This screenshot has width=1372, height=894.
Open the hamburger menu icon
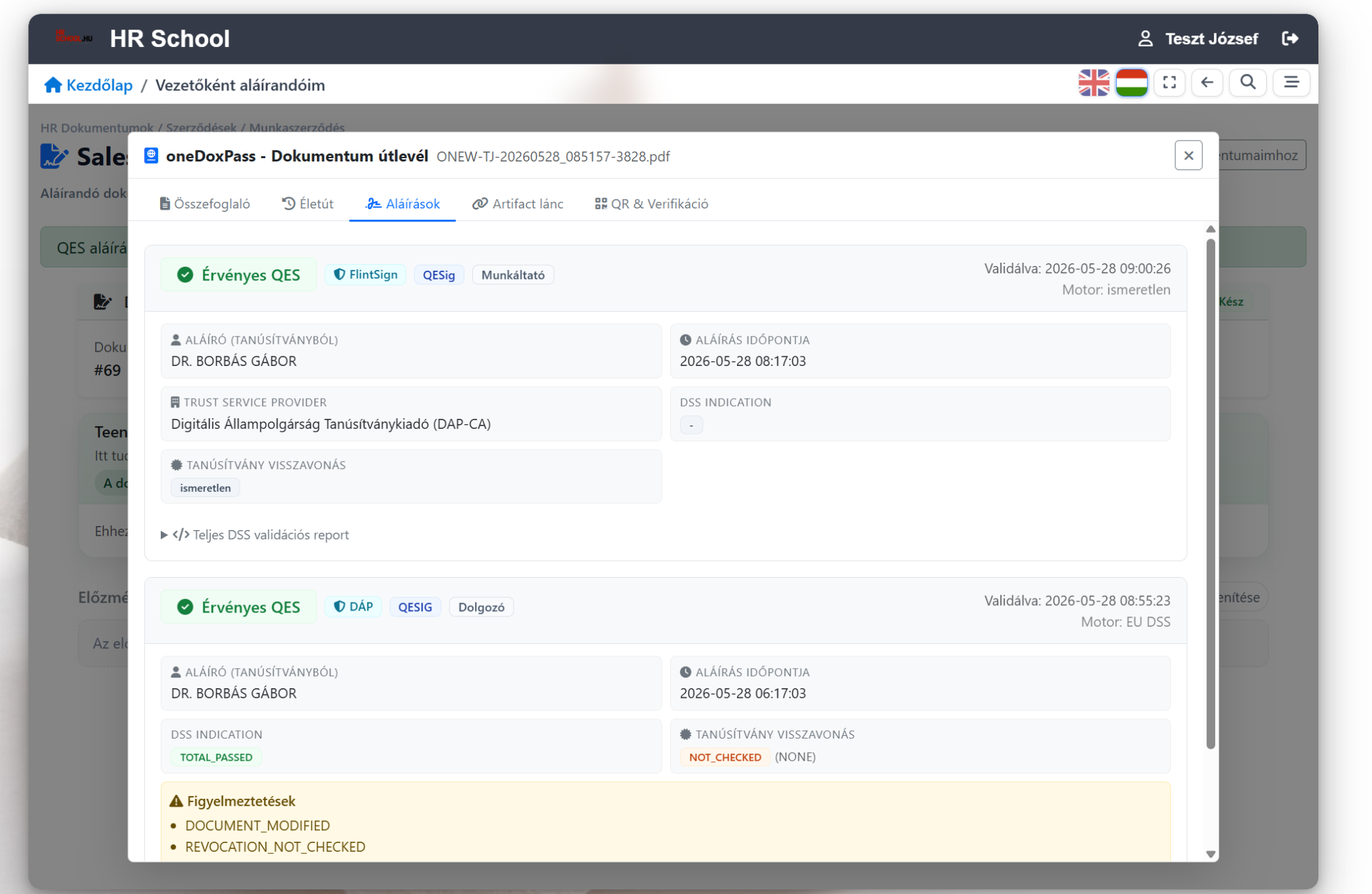(x=1292, y=82)
